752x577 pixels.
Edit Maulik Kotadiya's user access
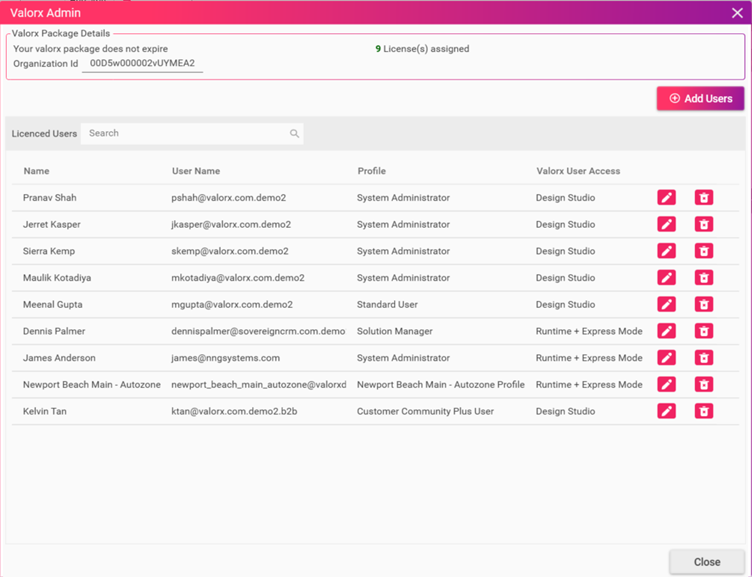click(x=666, y=278)
